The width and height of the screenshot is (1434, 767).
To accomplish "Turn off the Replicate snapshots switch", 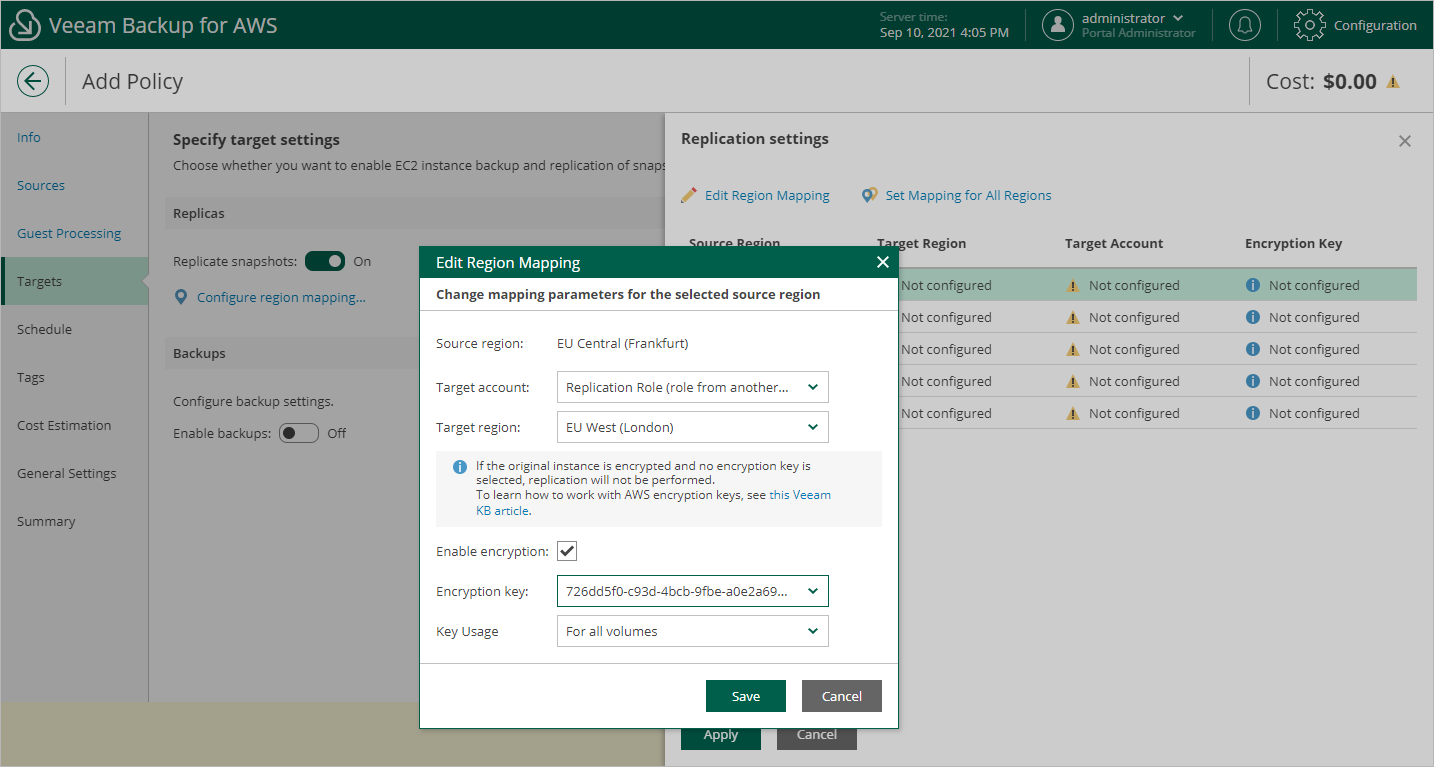I will [x=325, y=261].
